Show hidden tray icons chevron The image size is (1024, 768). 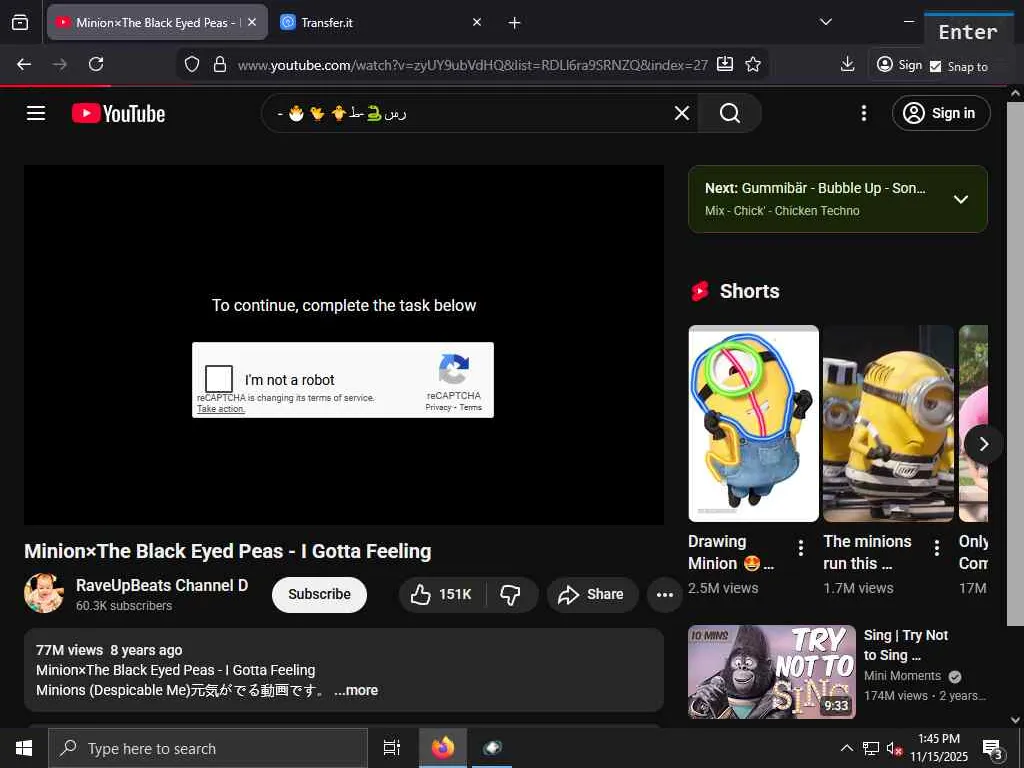click(x=846, y=748)
